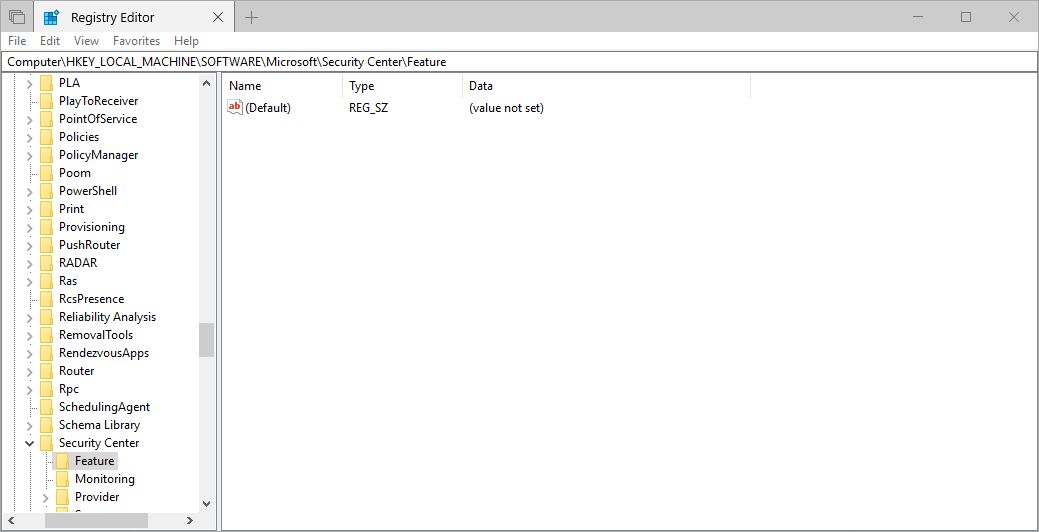Click the tree vertical scrollbar down arrow
1039x532 pixels.
(206, 504)
